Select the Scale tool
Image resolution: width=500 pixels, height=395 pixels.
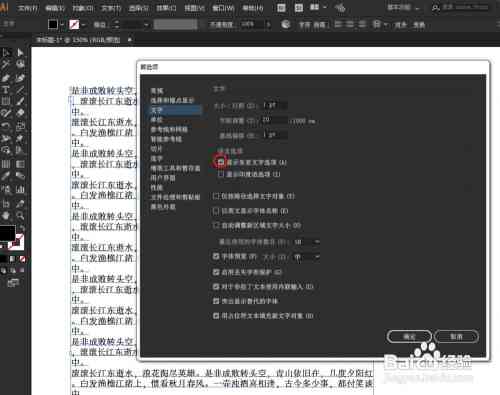point(20,126)
